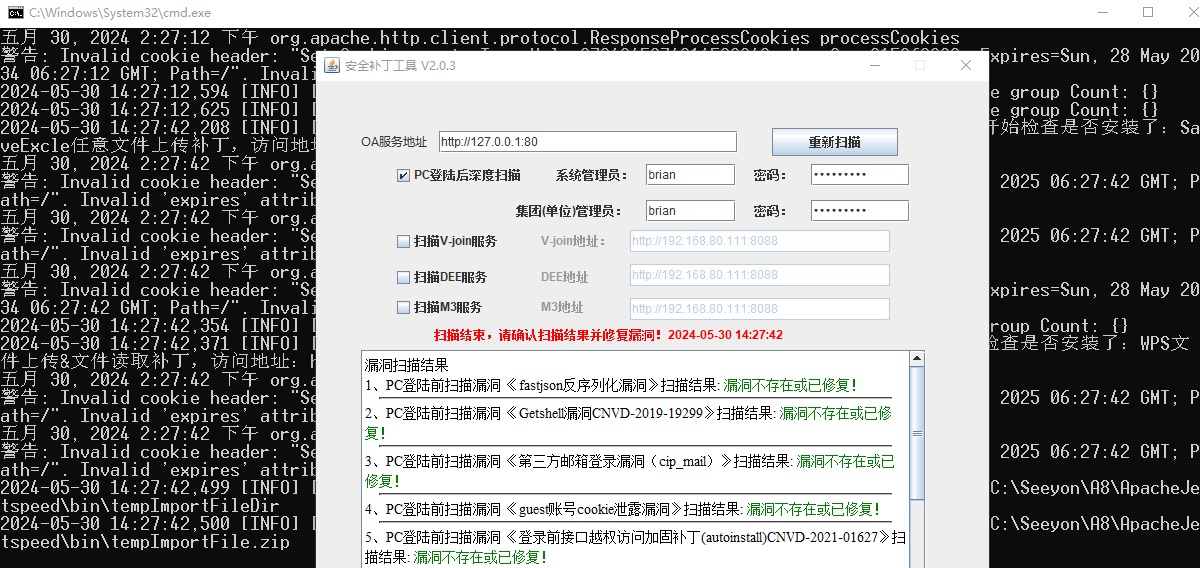
Task: Click the 重新扫描 button
Action: click(834, 142)
